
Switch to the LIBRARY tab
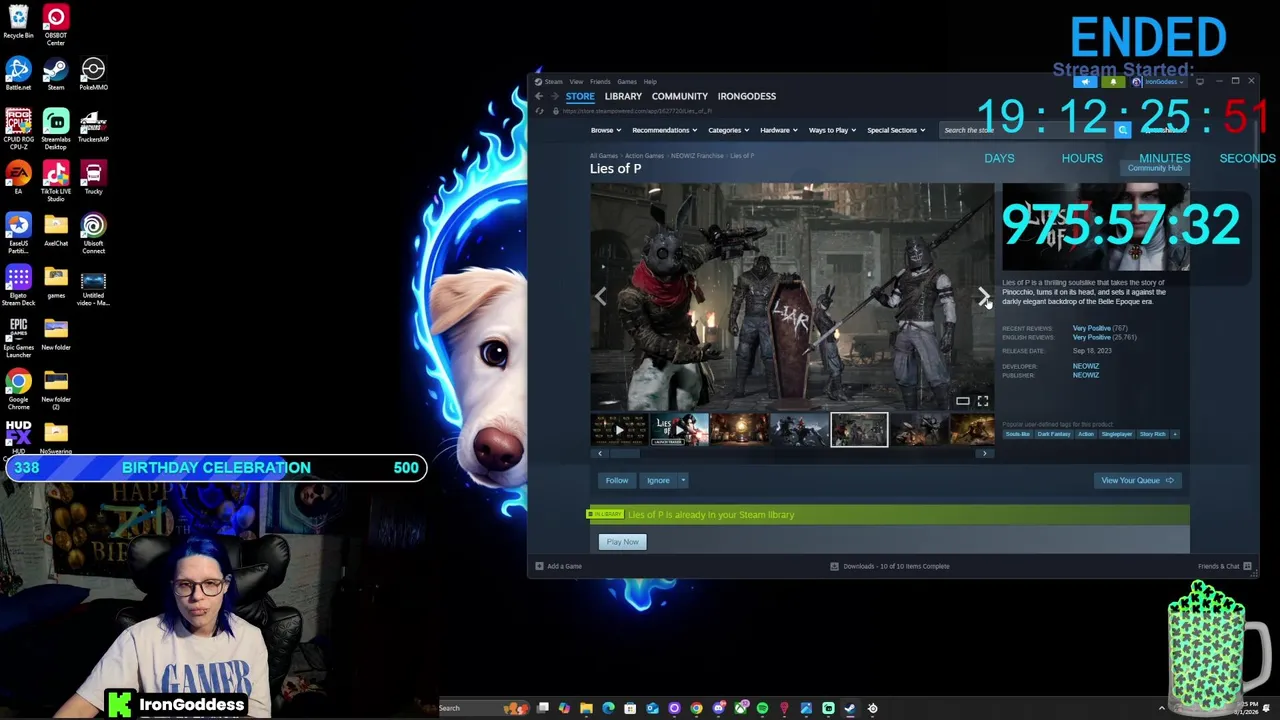click(x=623, y=96)
